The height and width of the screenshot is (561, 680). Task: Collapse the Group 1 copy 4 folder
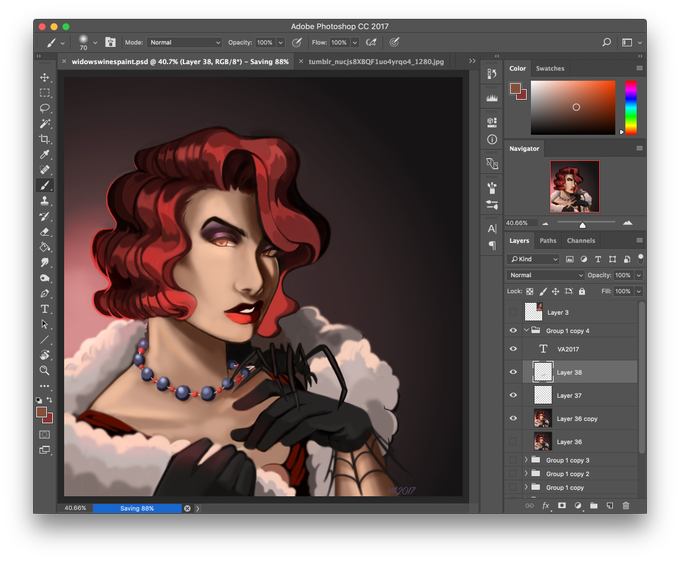(x=526, y=330)
